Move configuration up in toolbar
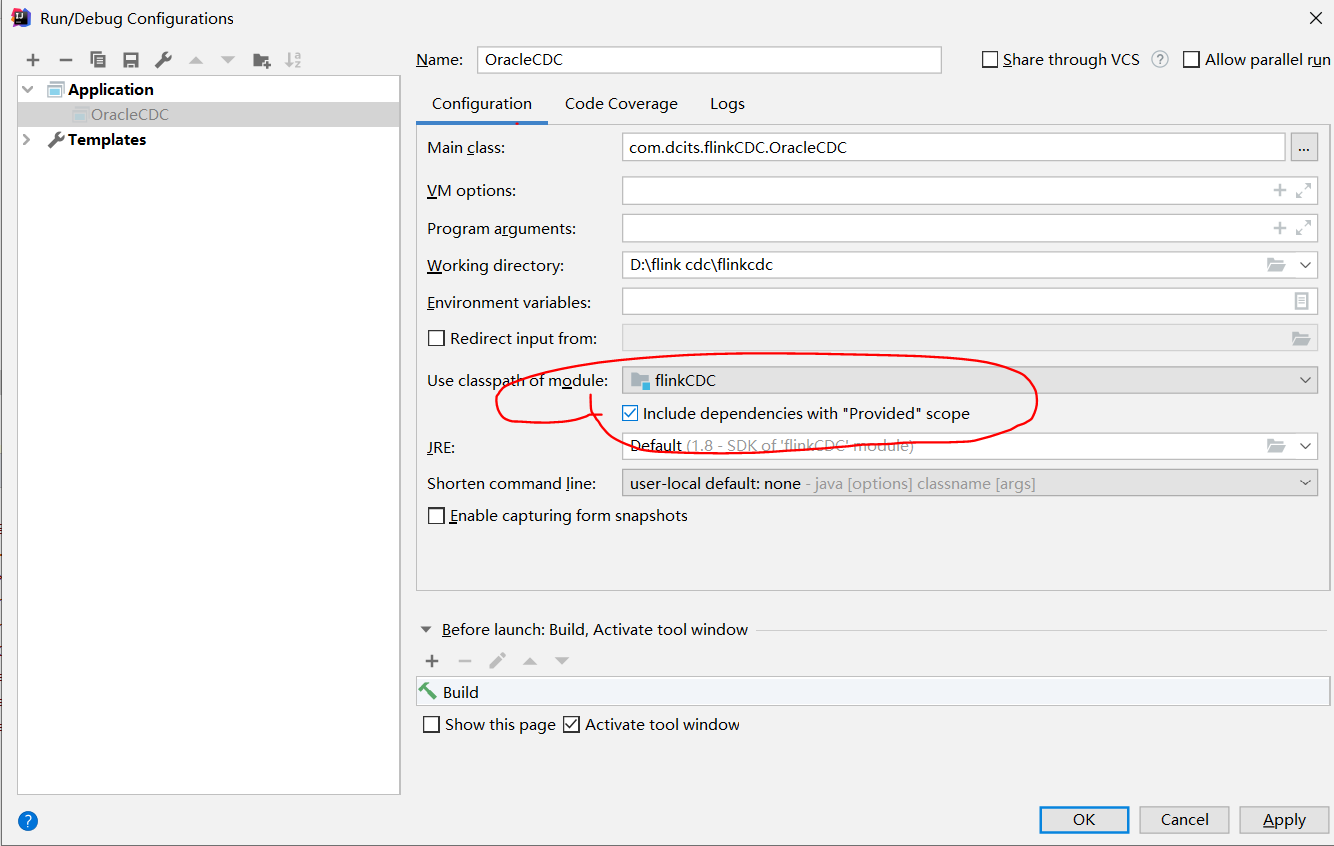 pyautogui.click(x=196, y=60)
